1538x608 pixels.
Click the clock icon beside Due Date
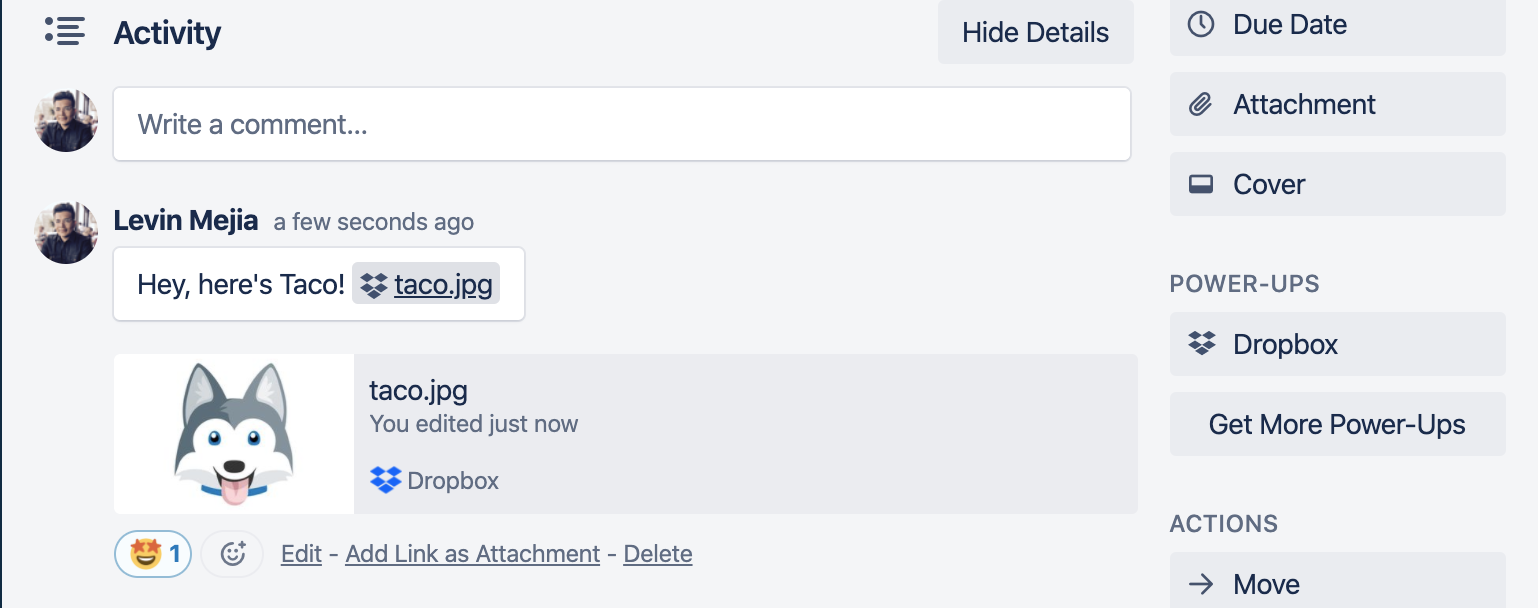pos(1201,24)
